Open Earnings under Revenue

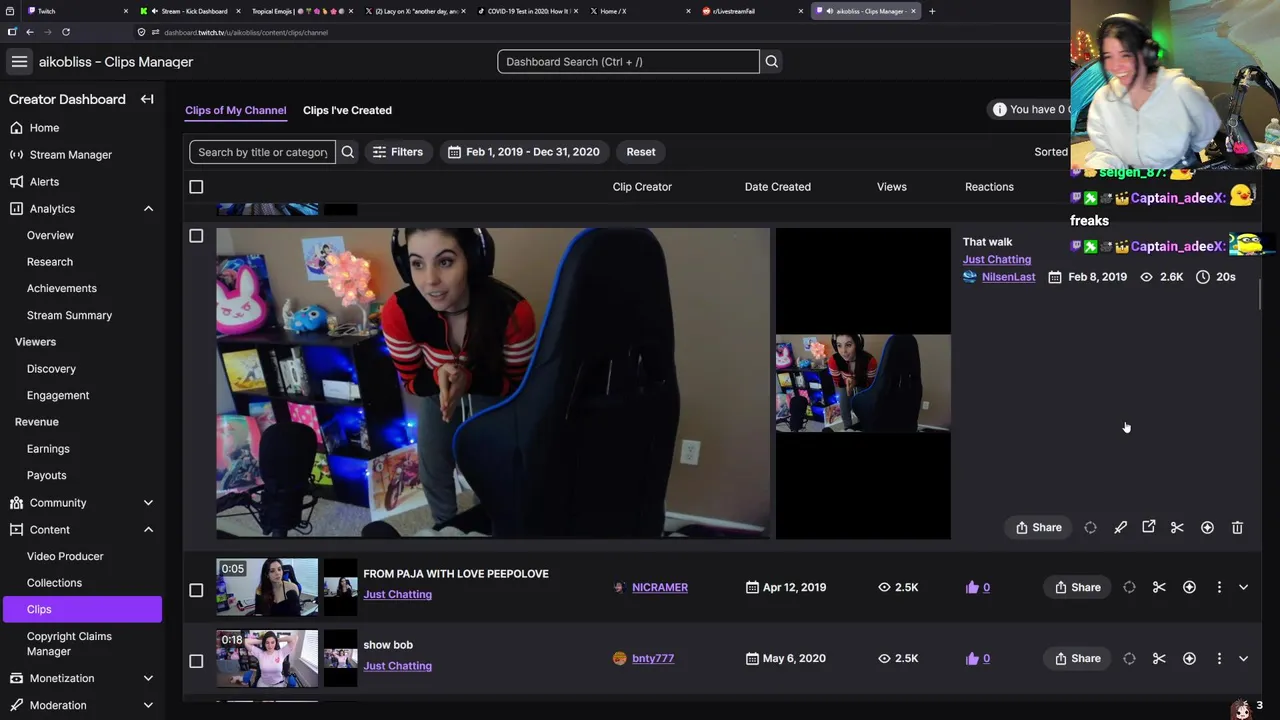48,449
